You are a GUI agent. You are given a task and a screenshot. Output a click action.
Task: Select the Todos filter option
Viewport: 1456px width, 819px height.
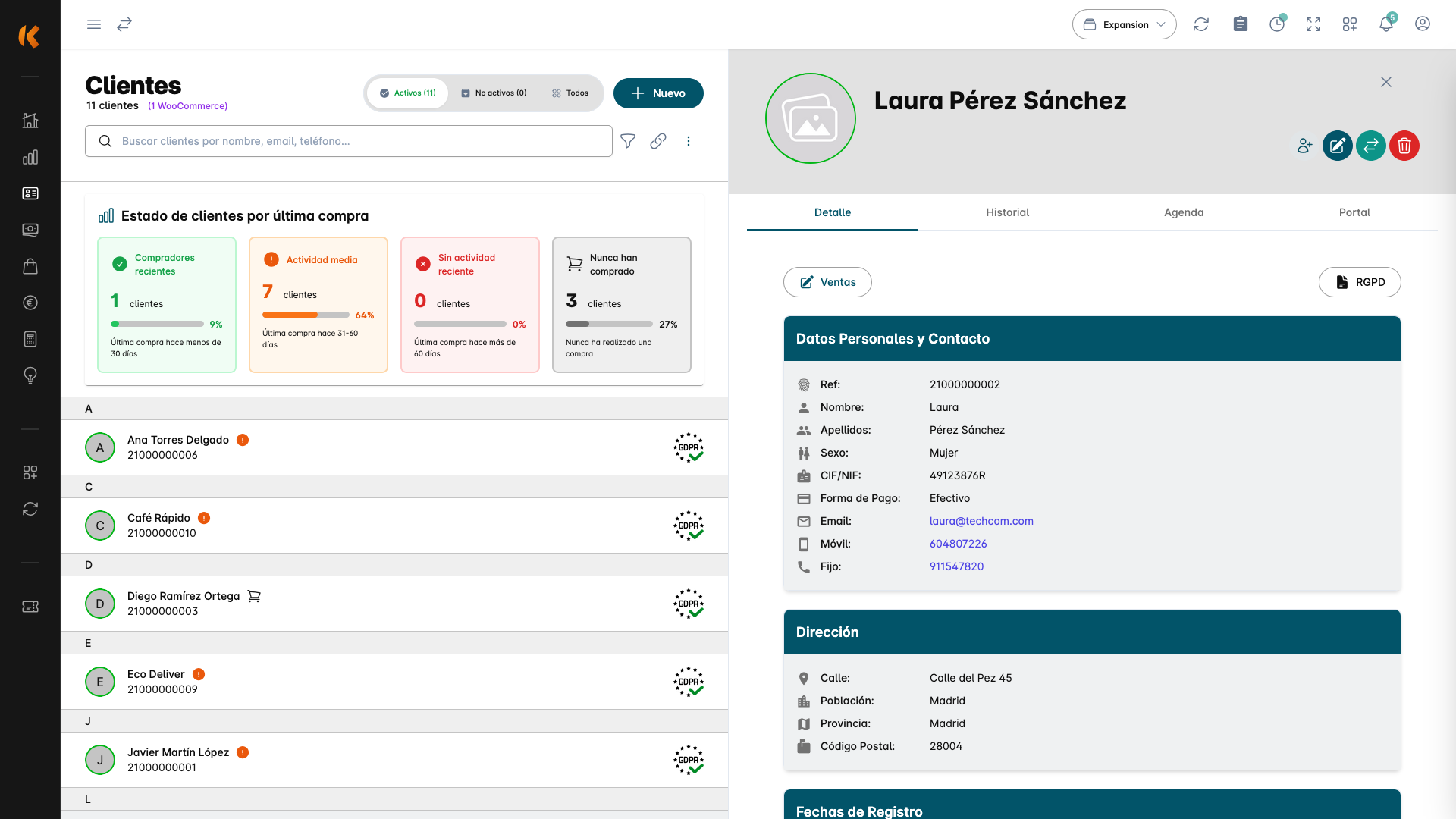pyautogui.click(x=570, y=93)
